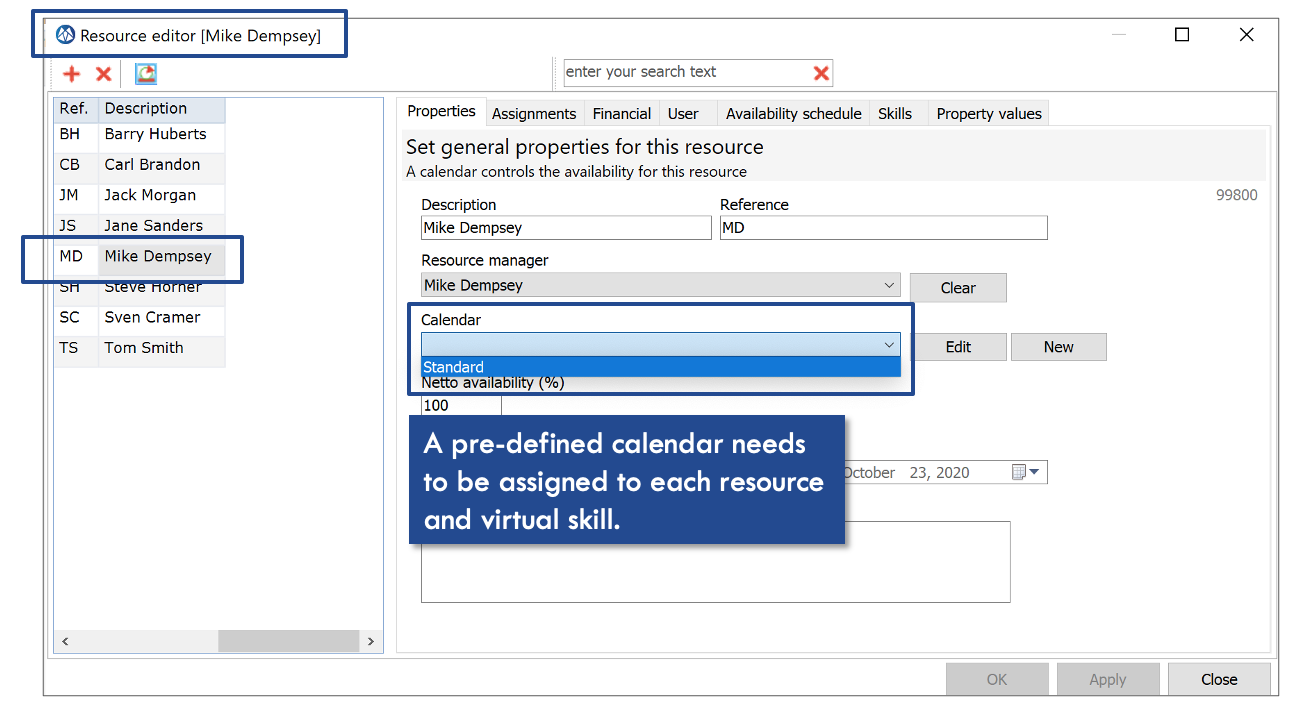Click the Close button at bottom
1302x712 pixels.
[x=1219, y=679]
